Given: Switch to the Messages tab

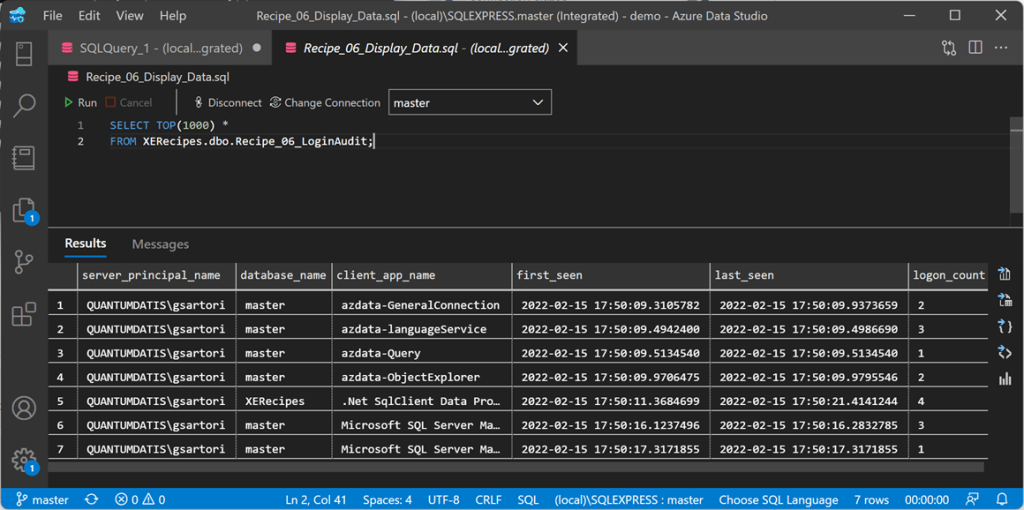Looking at the screenshot, I should pyautogui.click(x=160, y=244).
